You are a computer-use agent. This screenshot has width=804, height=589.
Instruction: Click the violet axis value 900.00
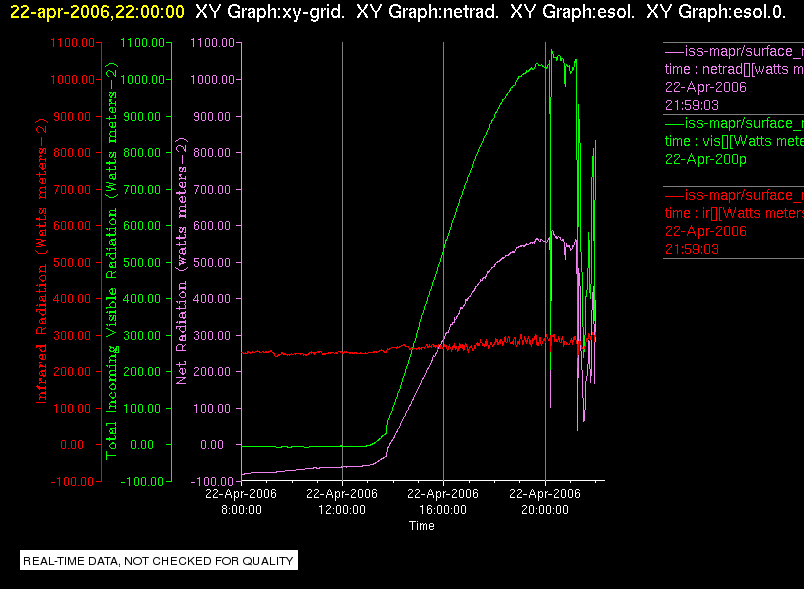[x=212, y=117]
